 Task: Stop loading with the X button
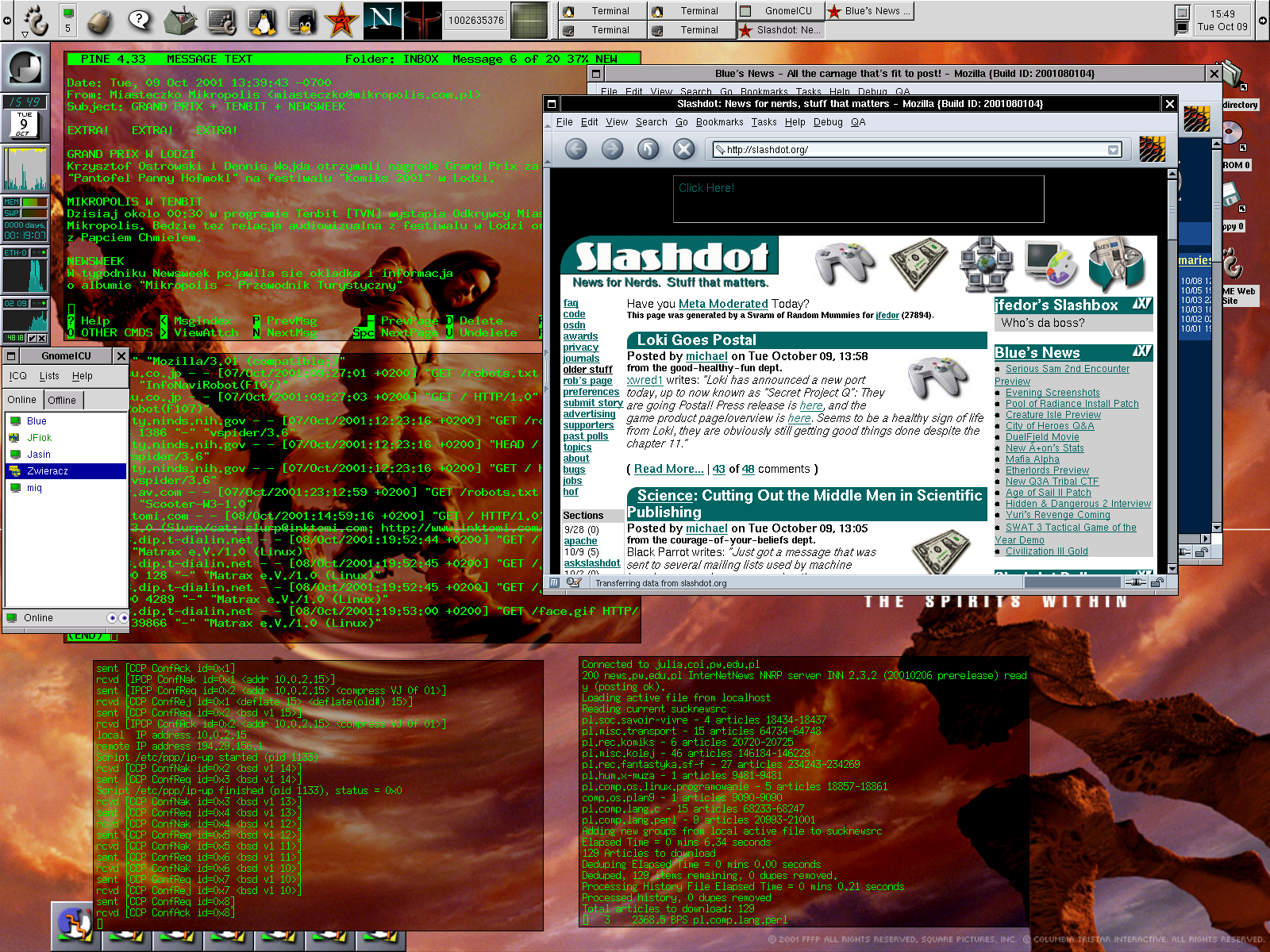click(684, 148)
